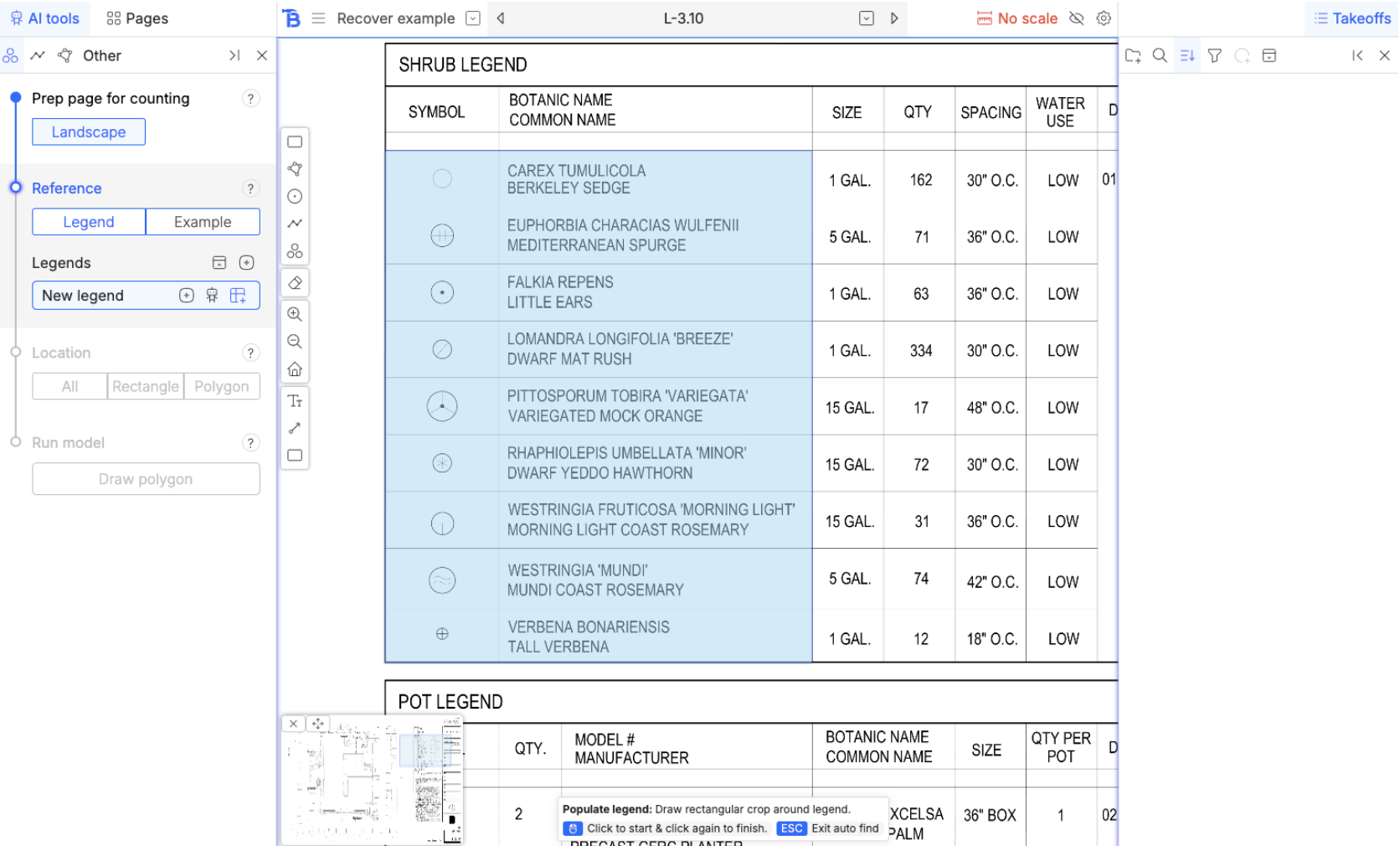Screen dimensions: 1400x846
Task: Zoom in on the drawing
Action: 295,314
